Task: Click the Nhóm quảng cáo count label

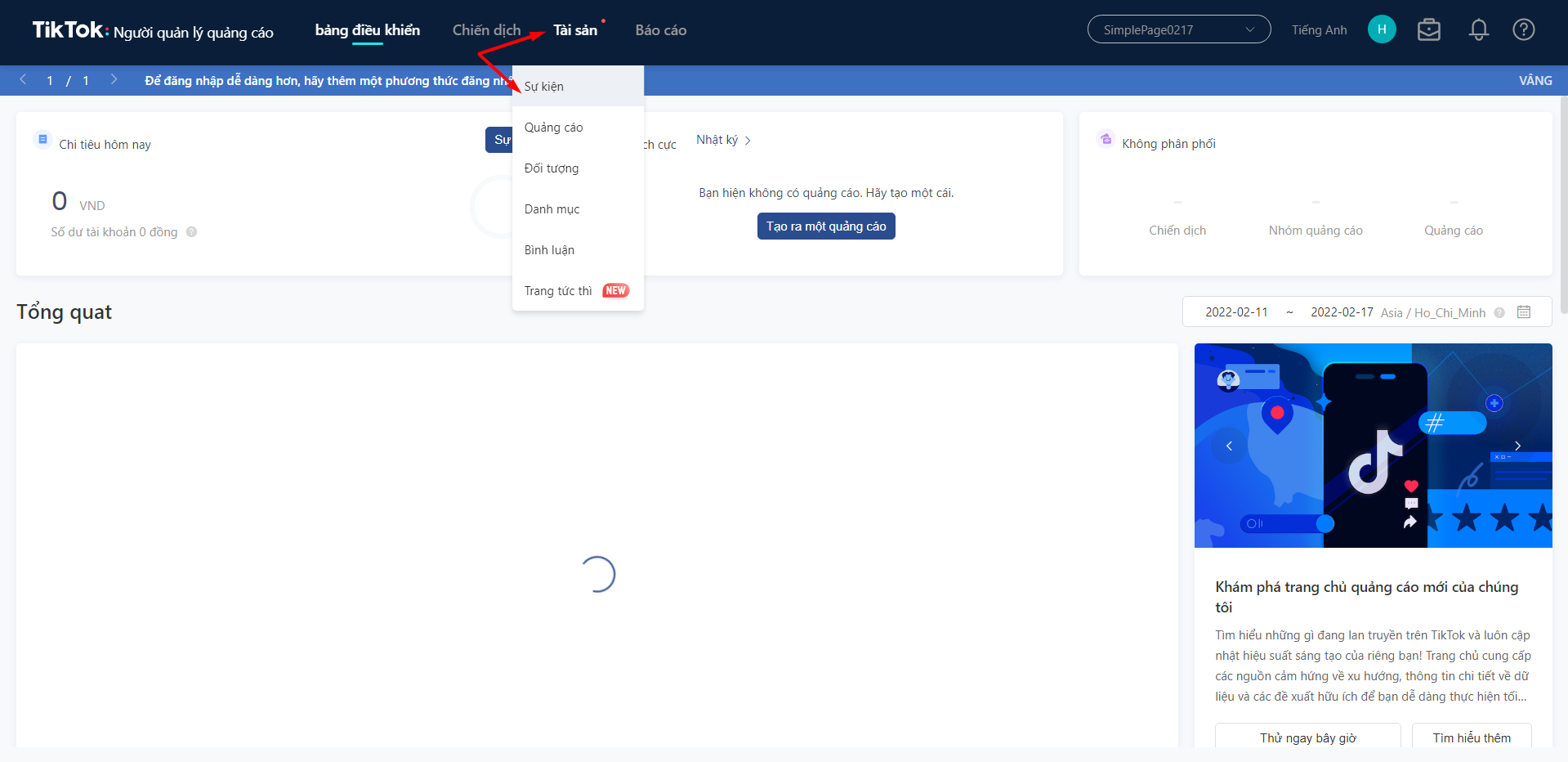Action: pos(1316,231)
